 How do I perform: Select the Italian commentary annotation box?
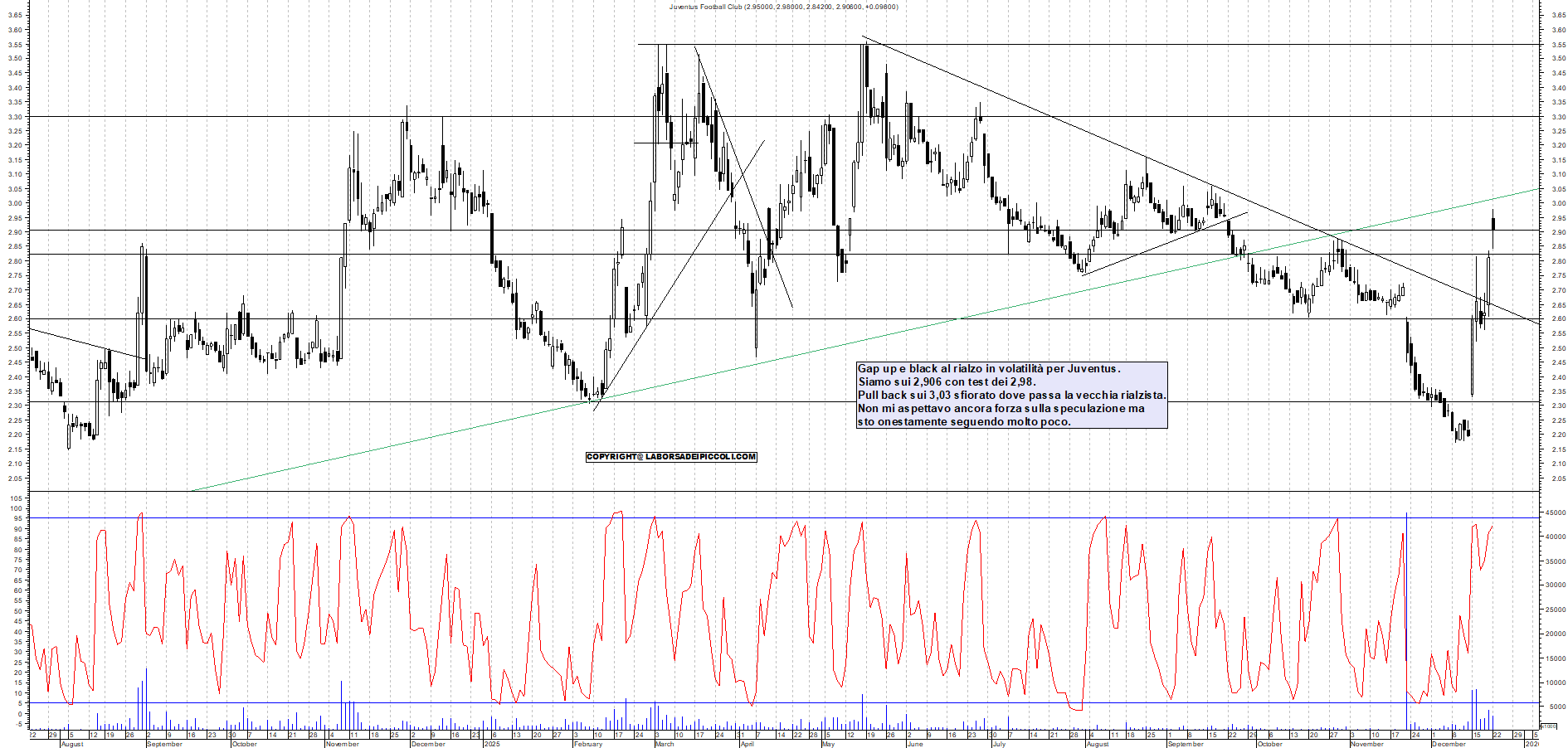pyautogui.click(x=1011, y=396)
